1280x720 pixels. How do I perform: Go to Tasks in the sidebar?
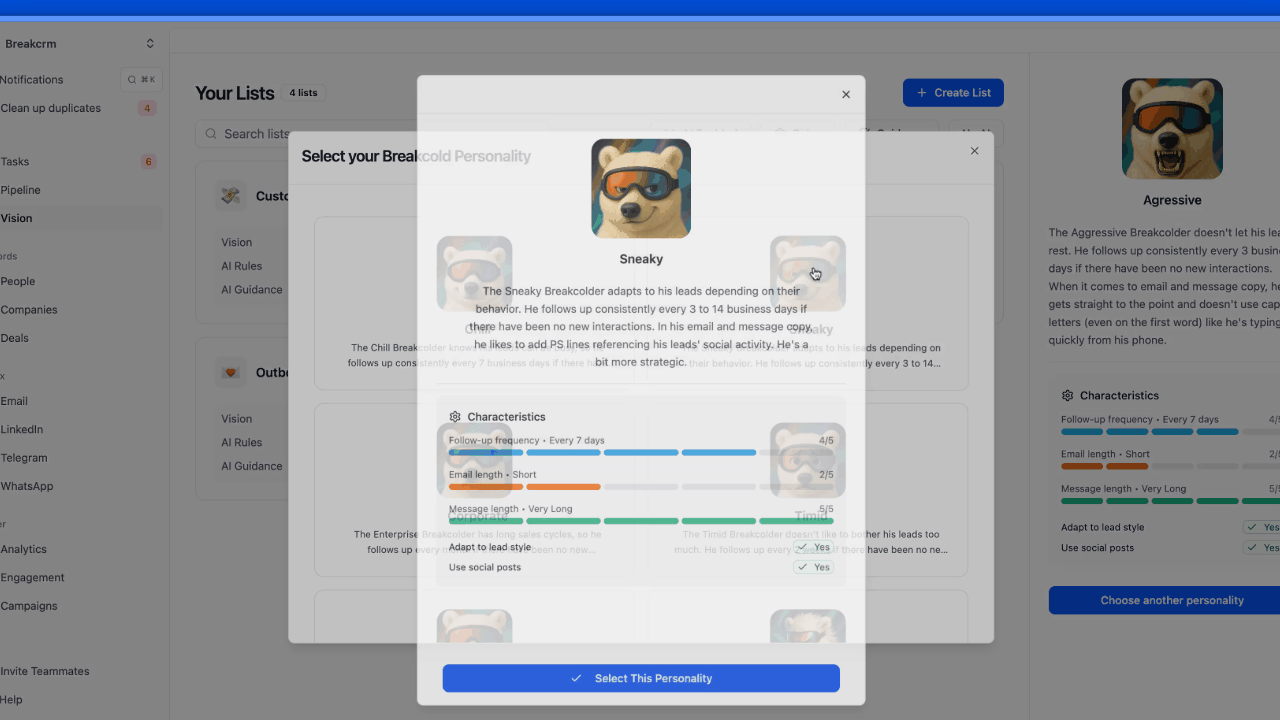point(15,162)
